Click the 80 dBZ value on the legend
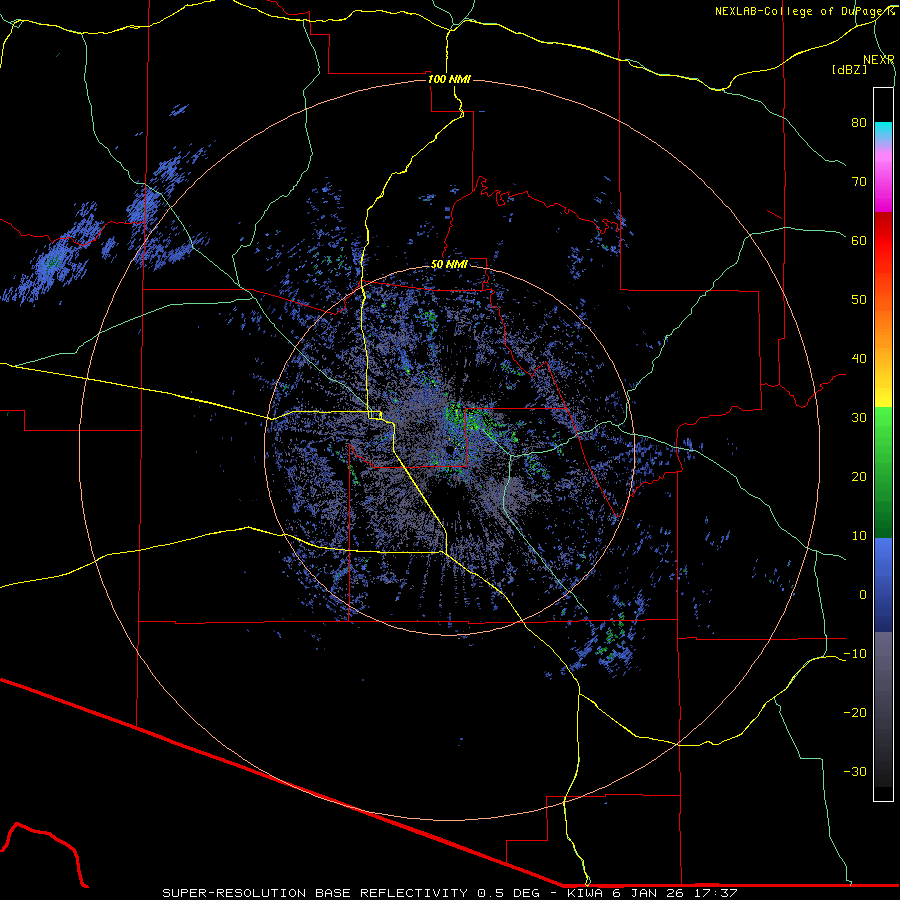Screen dimensions: 900x900 [859, 123]
